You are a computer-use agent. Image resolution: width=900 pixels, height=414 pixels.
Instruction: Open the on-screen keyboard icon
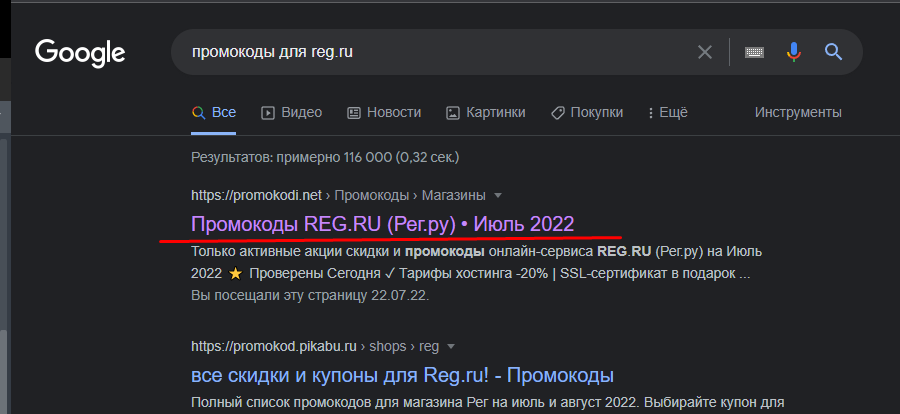click(x=754, y=52)
